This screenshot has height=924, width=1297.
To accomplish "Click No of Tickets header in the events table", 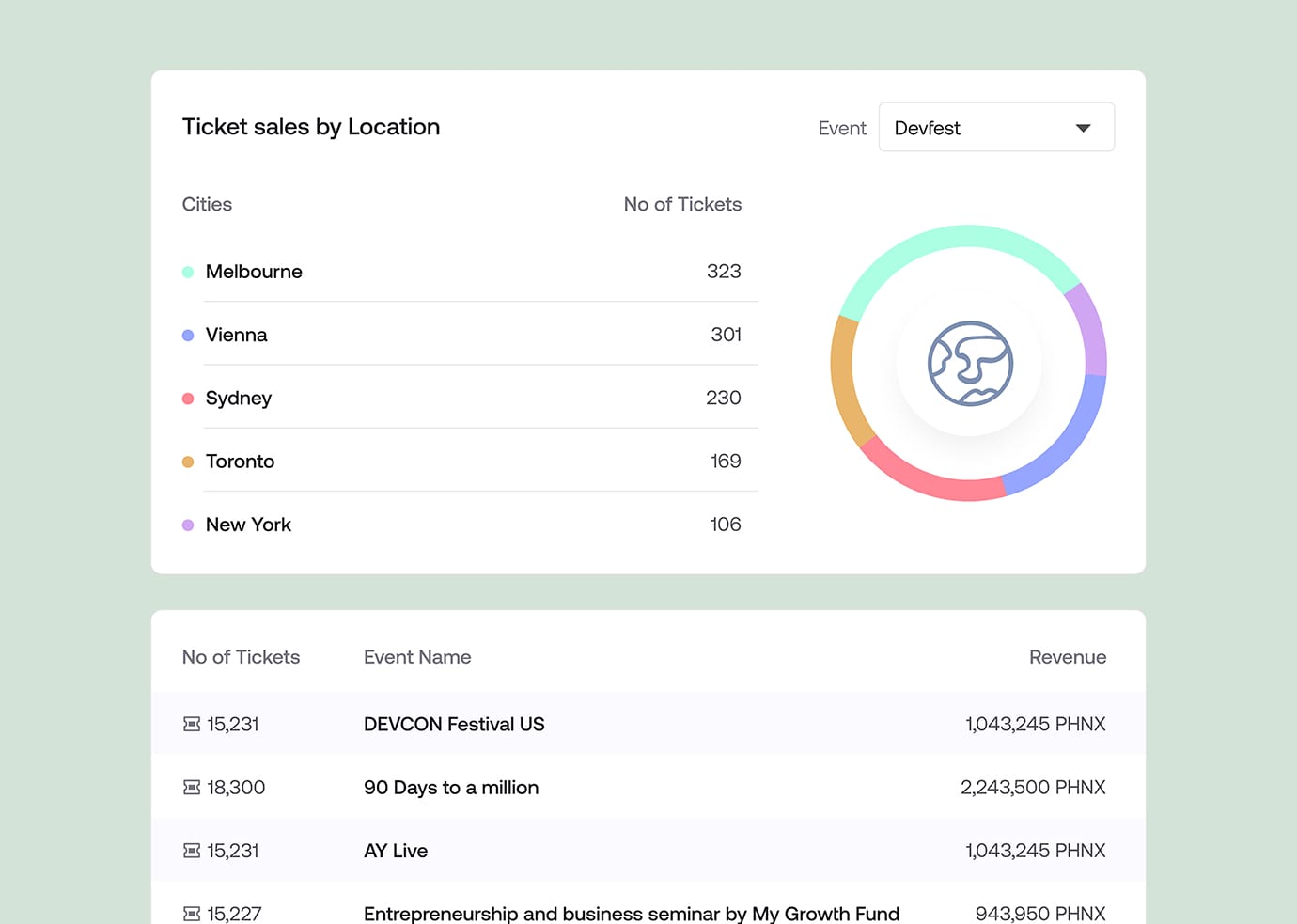I will (x=241, y=657).
